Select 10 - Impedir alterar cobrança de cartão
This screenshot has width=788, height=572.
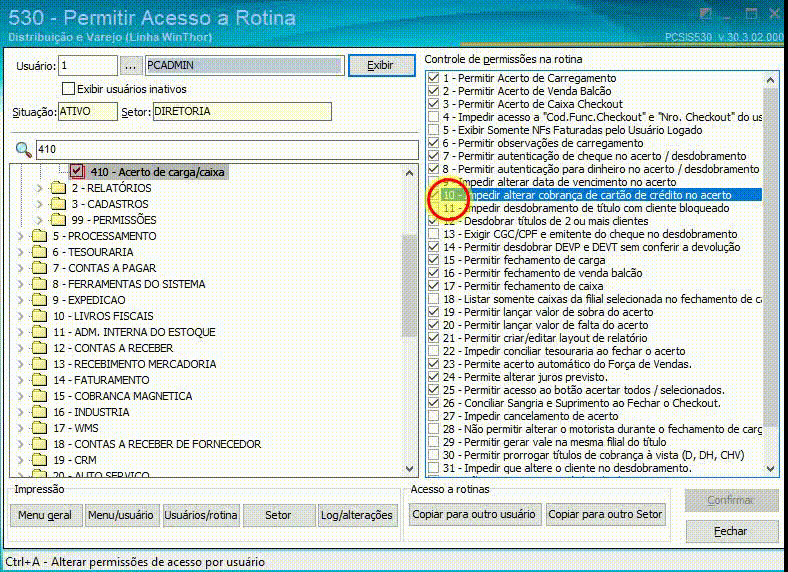tap(602, 195)
